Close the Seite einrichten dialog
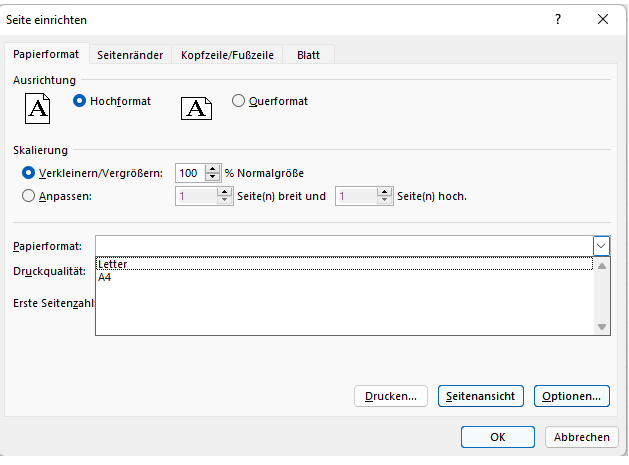 (603, 19)
